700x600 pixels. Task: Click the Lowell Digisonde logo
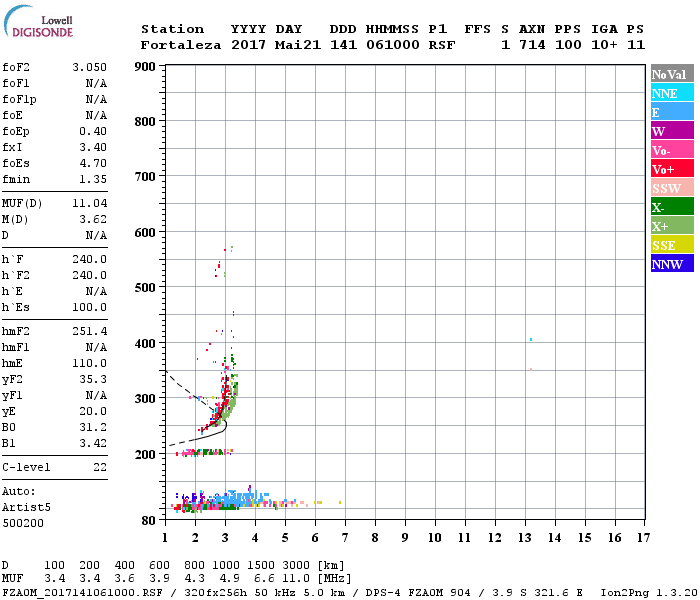36,26
